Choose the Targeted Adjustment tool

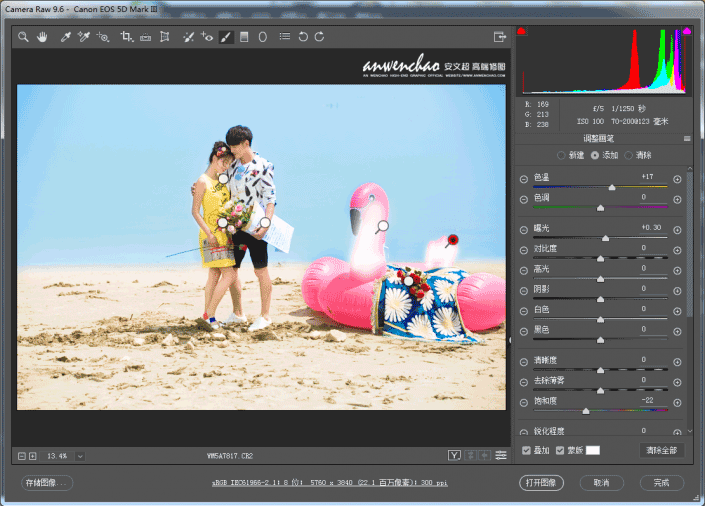pos(103,37)
